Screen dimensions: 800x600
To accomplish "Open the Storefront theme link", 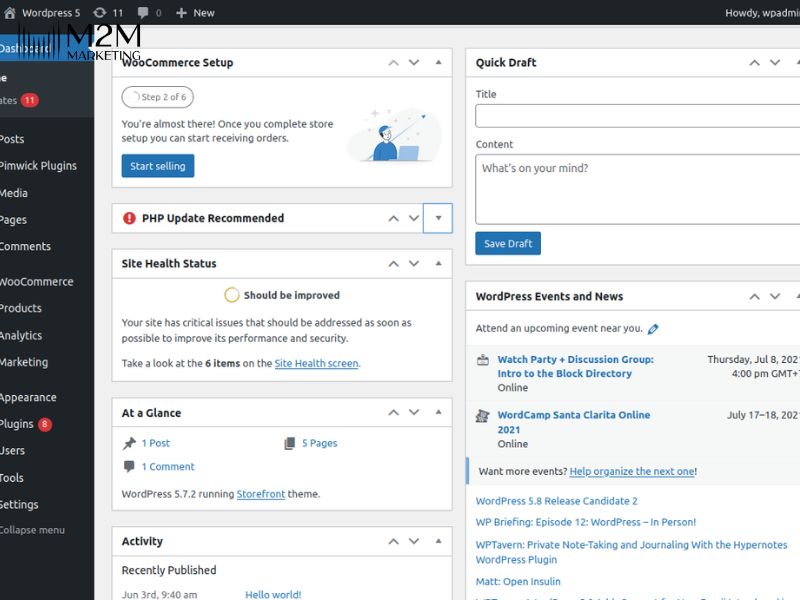I will coord(261,494).
